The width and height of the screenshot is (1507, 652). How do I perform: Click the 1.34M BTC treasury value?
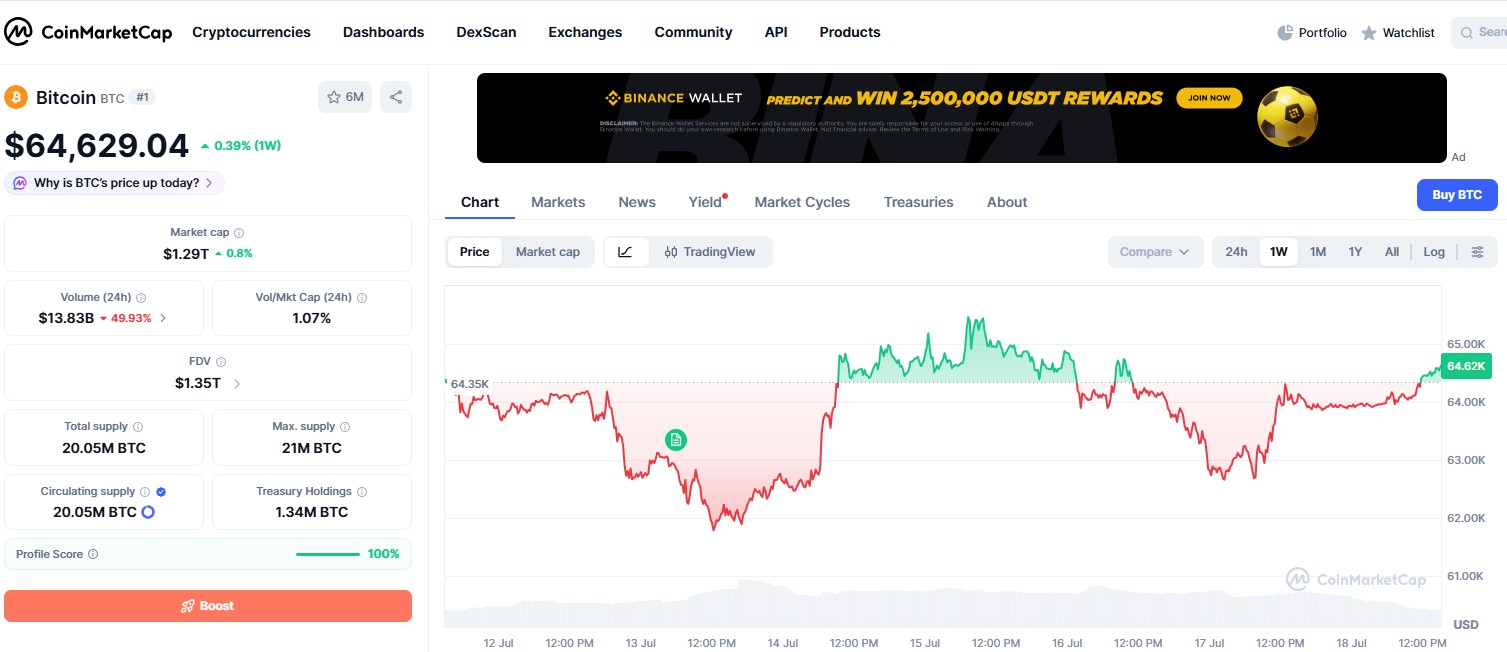[x=312, y=512]
